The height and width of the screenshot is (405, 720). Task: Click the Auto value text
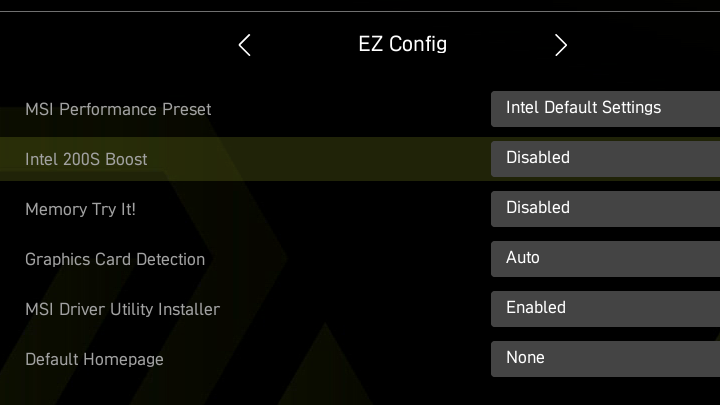point(523,258)
